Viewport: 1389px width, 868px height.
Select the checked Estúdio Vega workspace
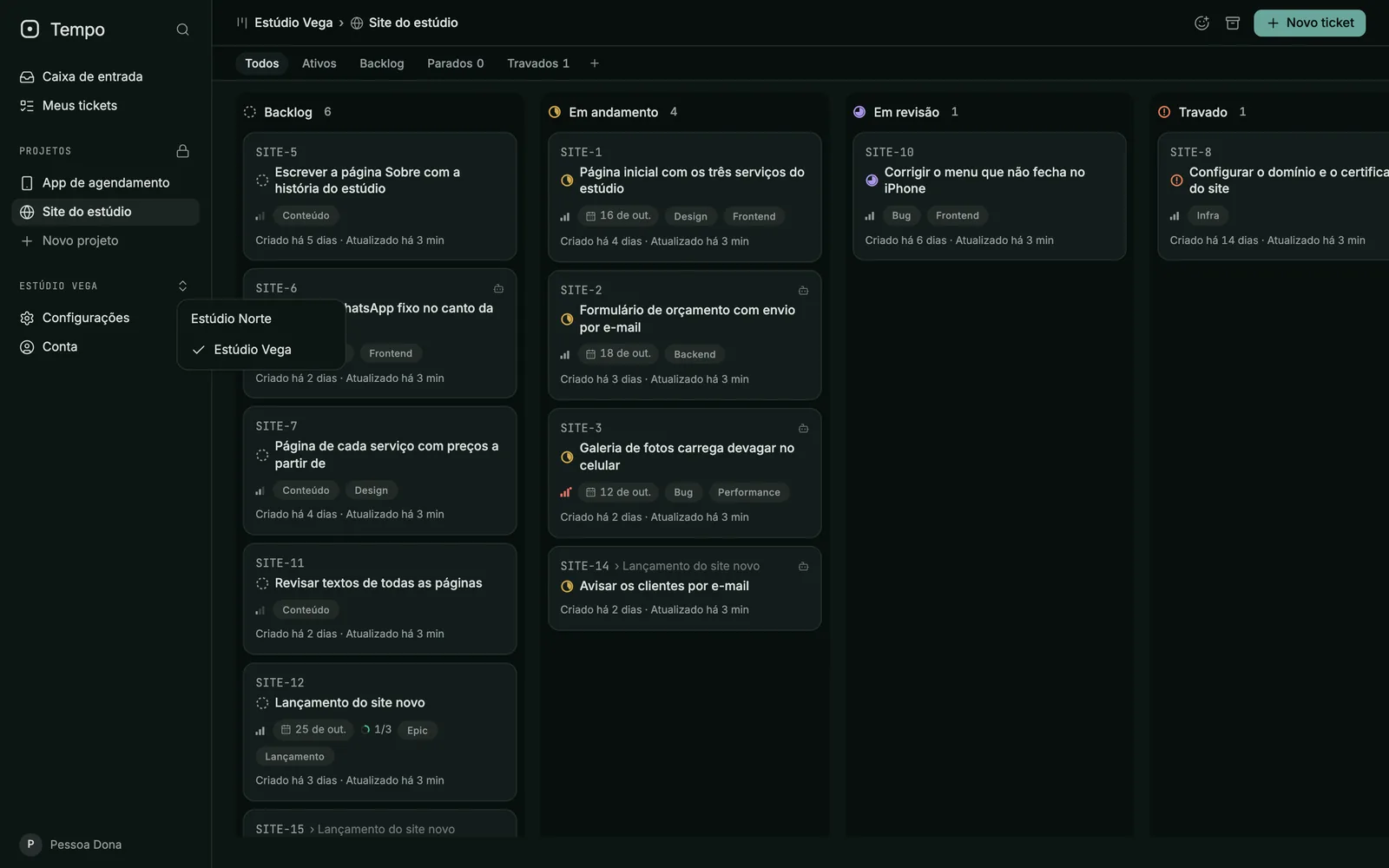point(261,350)
